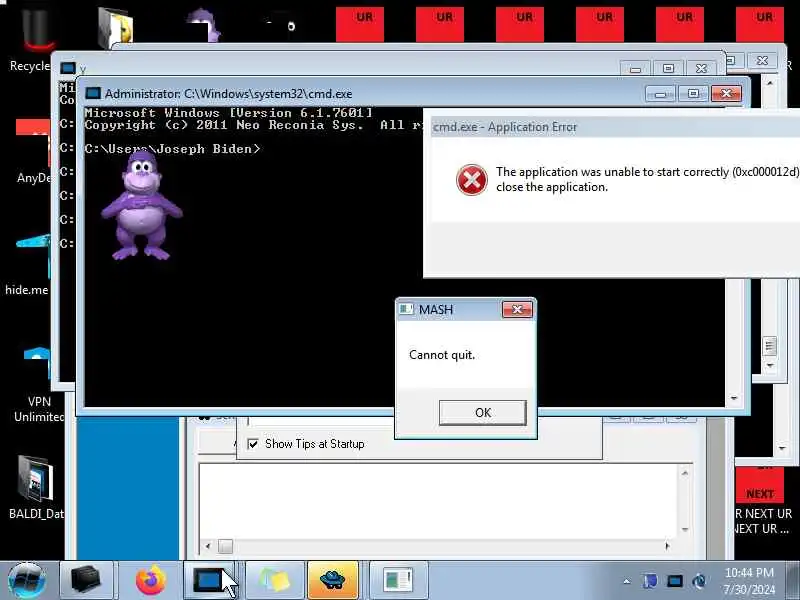Click the last red UR desktop icon

(760, 24)
